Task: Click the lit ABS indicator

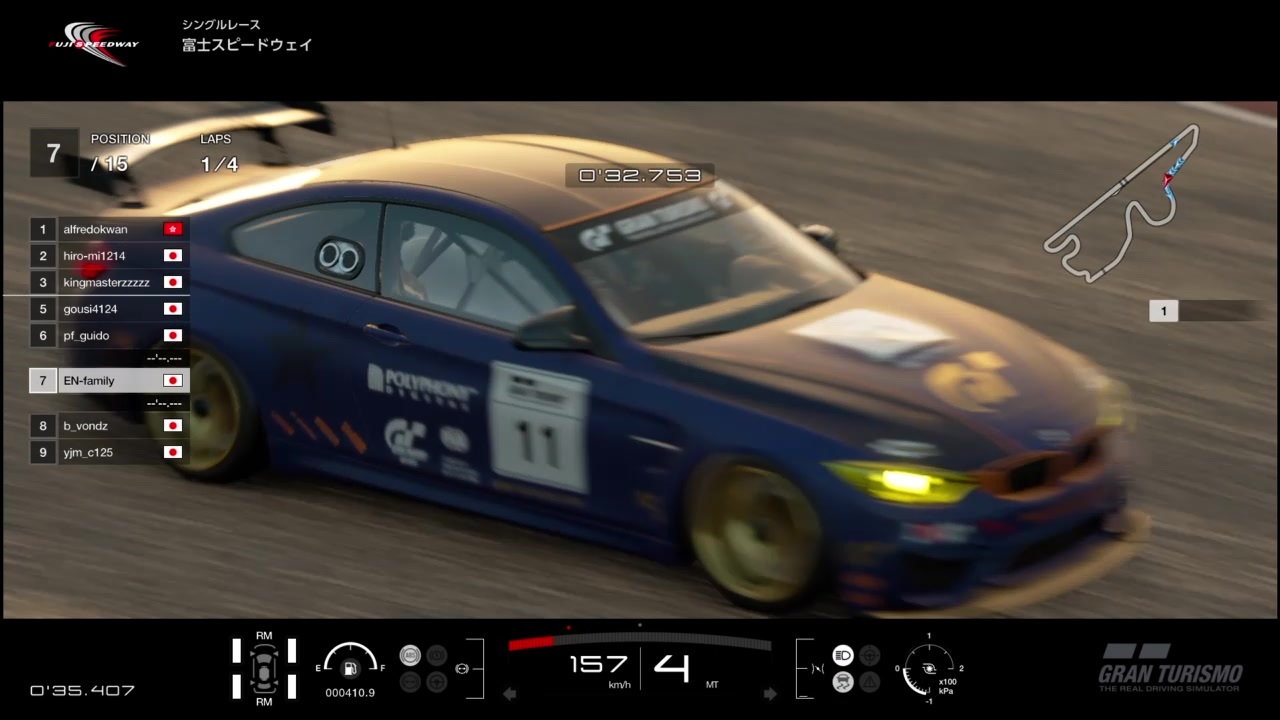Action: 410,656
